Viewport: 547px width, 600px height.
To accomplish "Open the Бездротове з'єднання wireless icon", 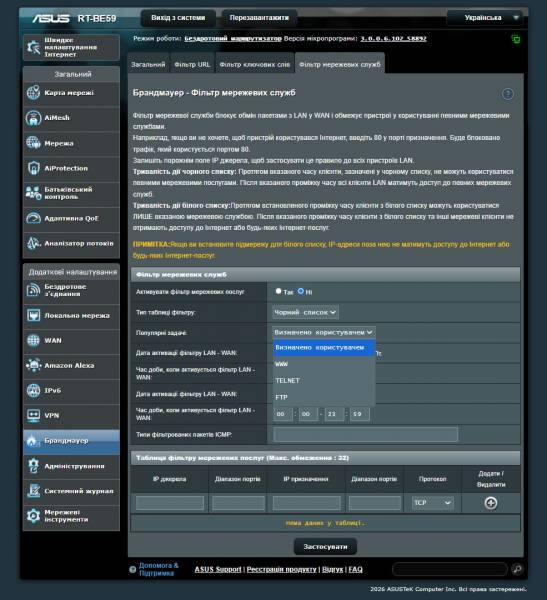I will 33,290.
